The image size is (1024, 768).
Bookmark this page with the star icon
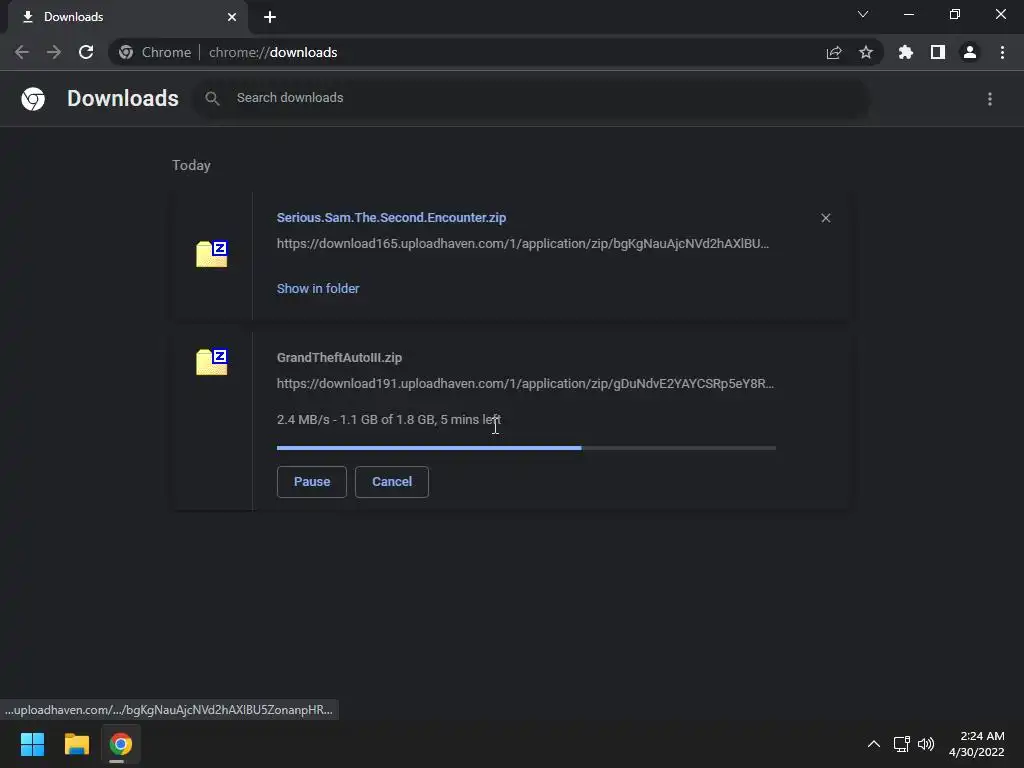[x=866, y=52]
